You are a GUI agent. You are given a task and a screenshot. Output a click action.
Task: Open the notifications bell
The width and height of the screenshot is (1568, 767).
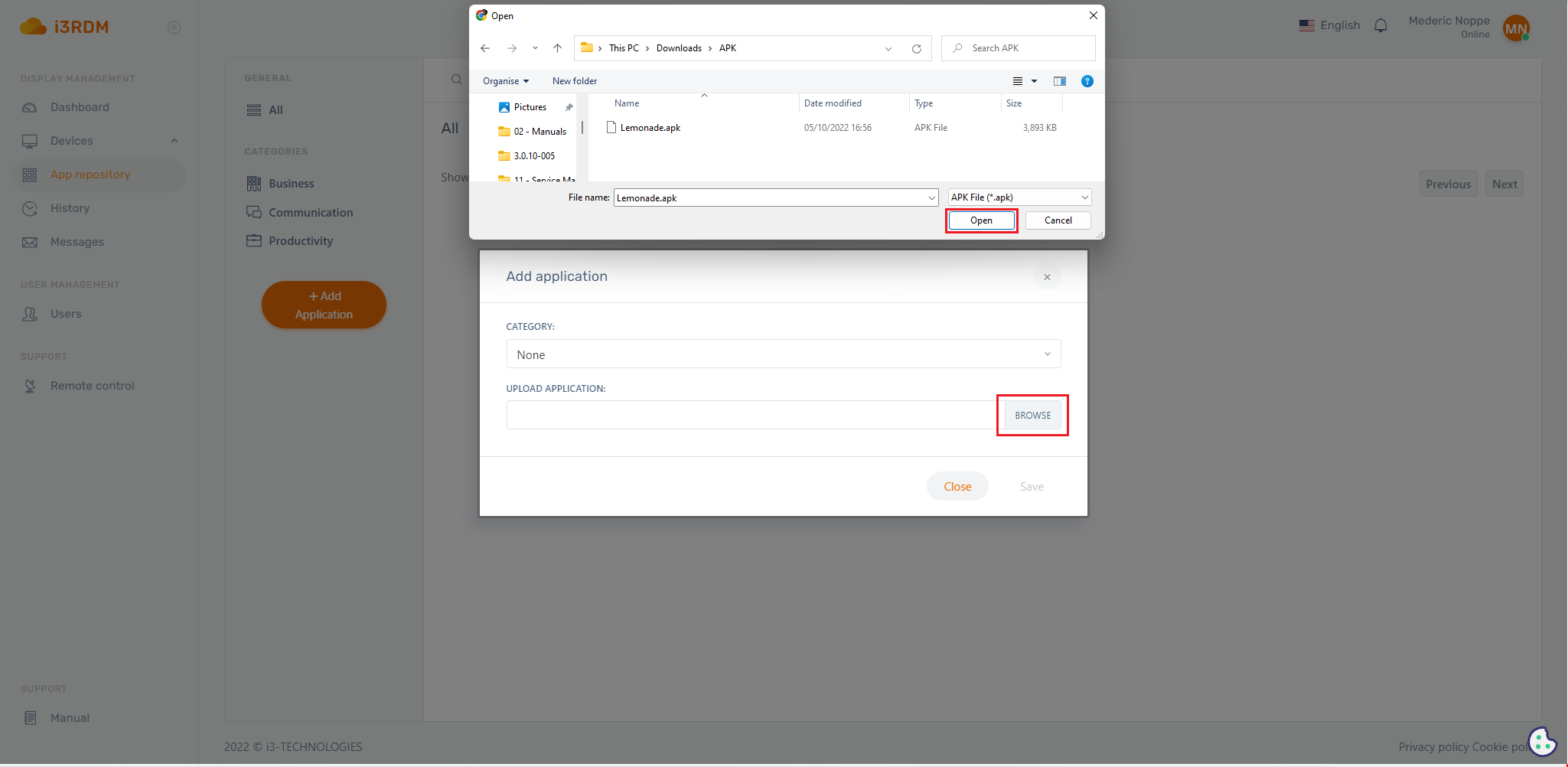(1381, 26)
